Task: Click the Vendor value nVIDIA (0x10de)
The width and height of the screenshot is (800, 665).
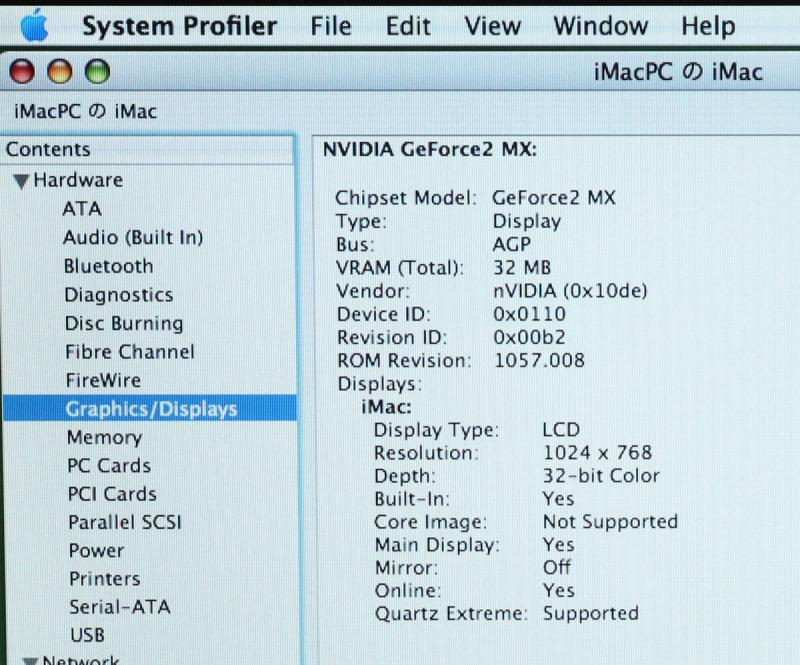Action: [570, 291]
